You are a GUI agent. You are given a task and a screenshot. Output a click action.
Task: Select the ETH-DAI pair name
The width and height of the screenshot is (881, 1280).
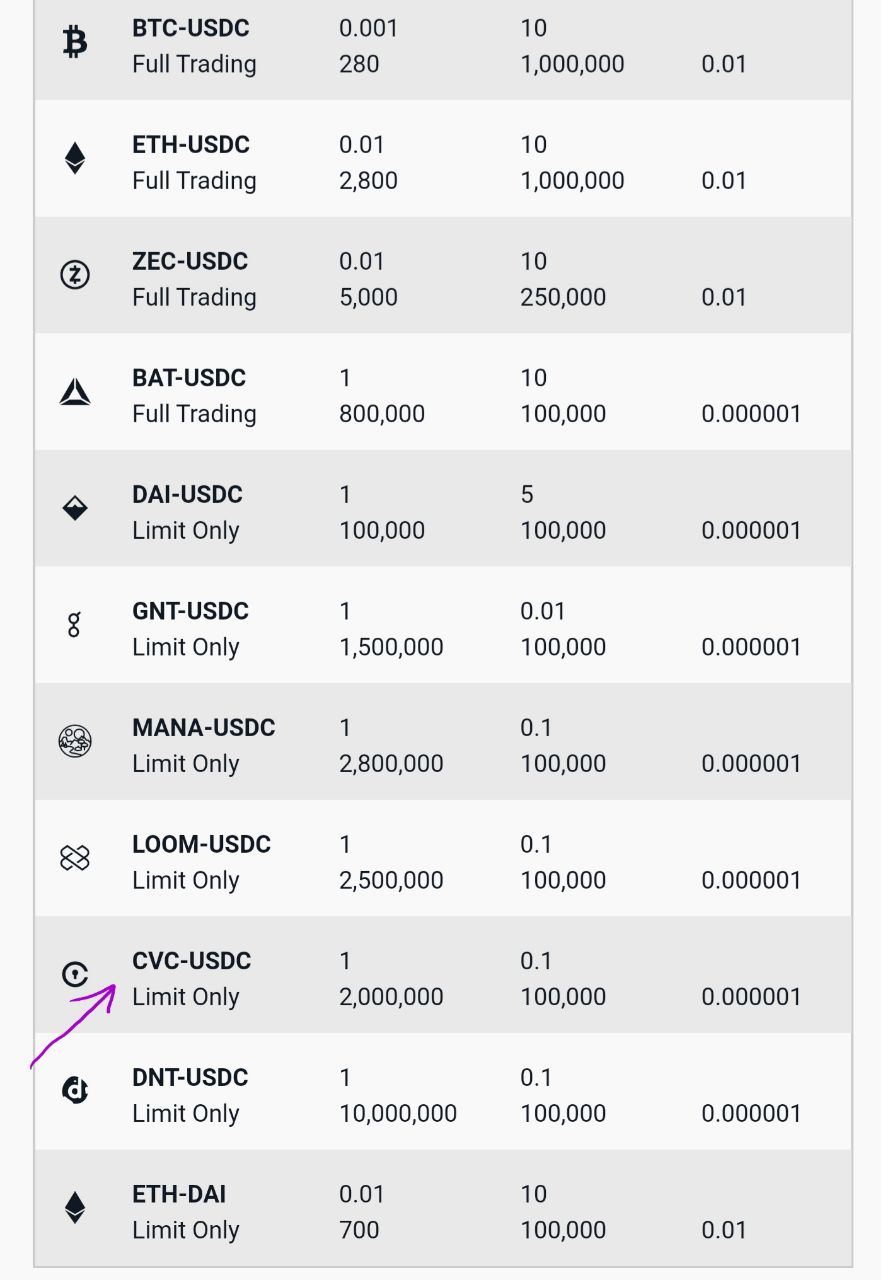(x=179, y=1194)
